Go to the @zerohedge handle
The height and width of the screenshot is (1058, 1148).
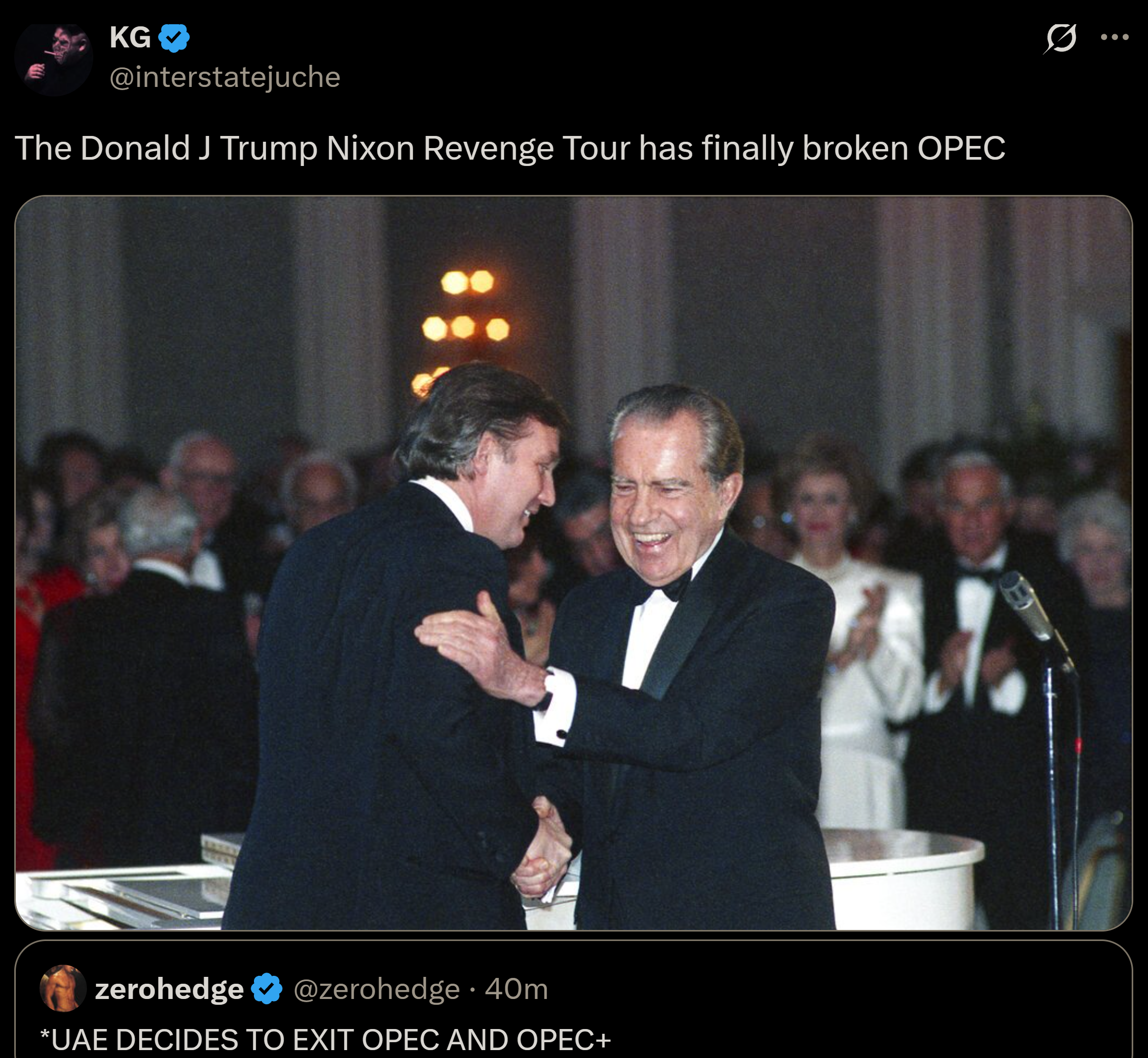pos(377,989)
